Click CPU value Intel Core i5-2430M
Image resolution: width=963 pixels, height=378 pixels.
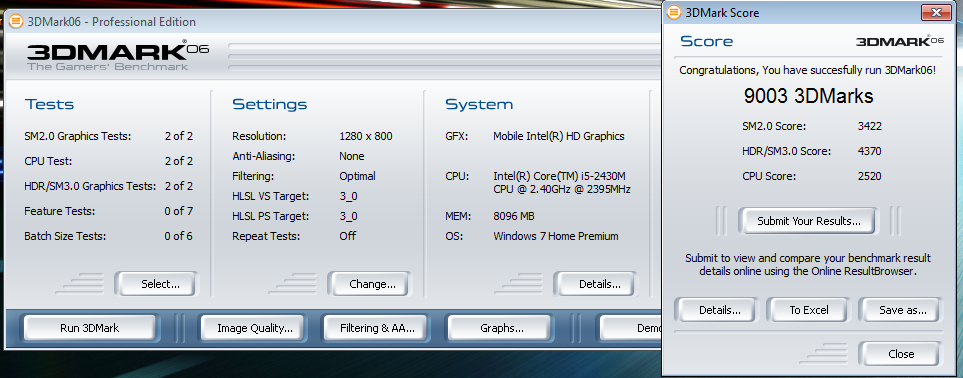[x=562, y=183]
